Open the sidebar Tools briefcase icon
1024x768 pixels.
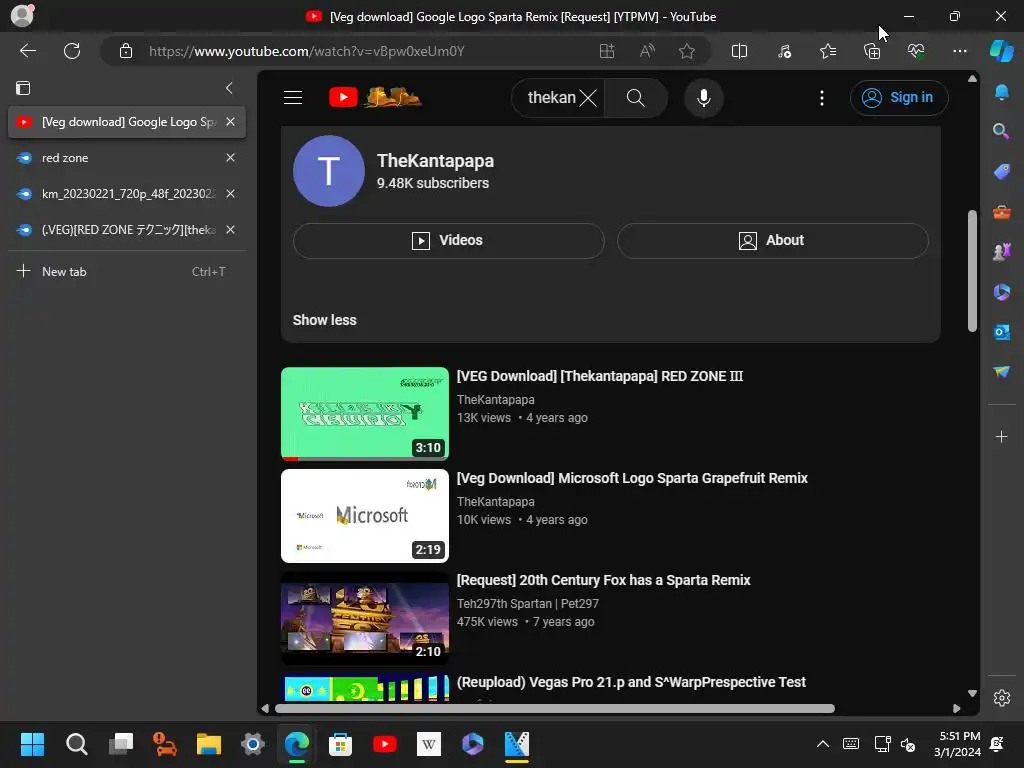coord(1001,212)
